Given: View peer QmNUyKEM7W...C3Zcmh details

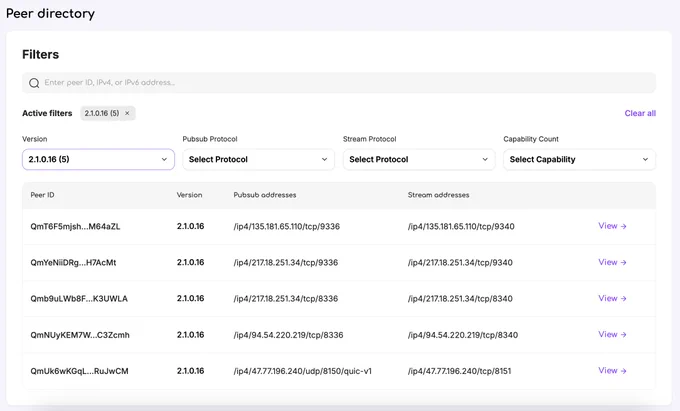Looking at the screenshot, I should (x=612, y=334).
